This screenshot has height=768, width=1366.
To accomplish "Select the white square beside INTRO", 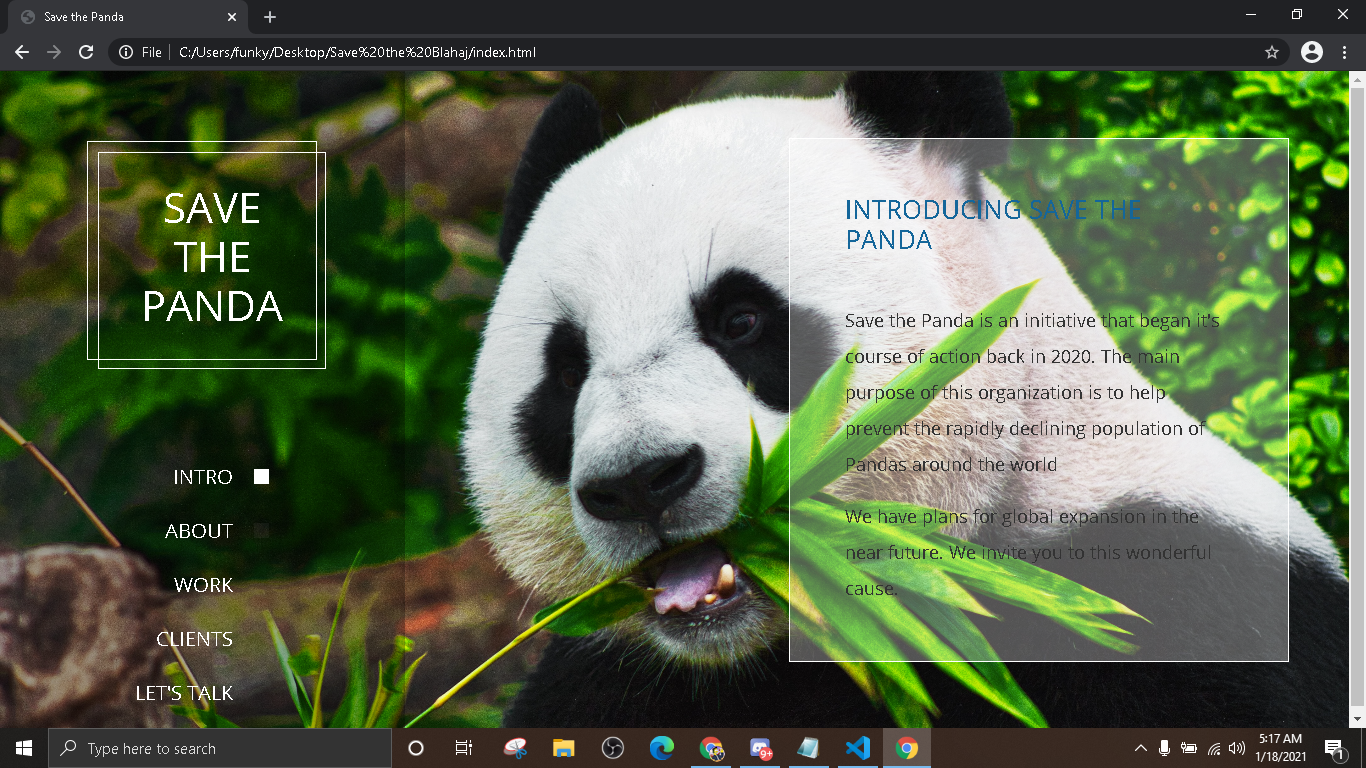I will pyautogui.click(x=261, y=477).
